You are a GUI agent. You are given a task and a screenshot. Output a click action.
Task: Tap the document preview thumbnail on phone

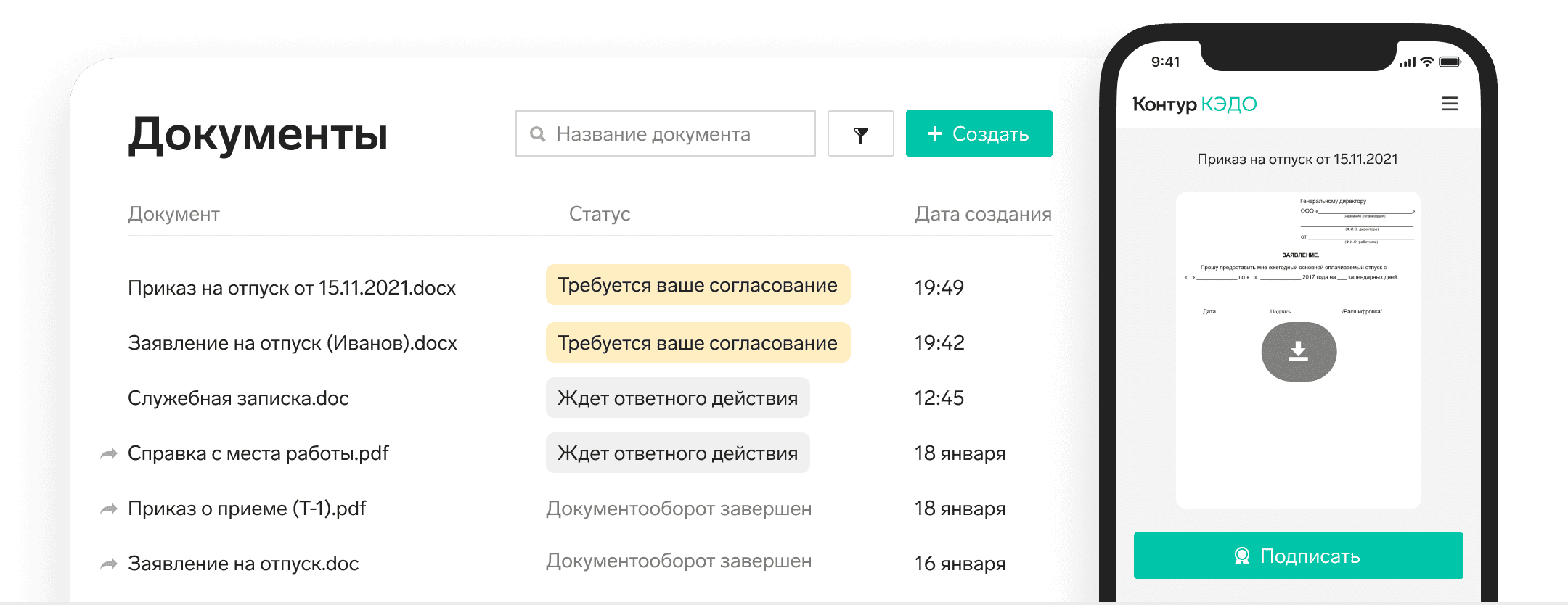tap(1298, 435)
